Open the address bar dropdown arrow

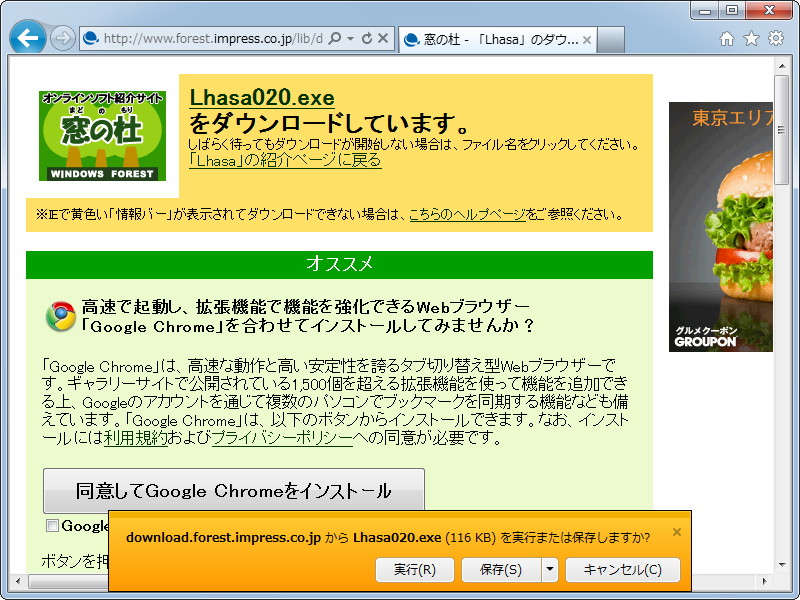(x=350, y=38)
